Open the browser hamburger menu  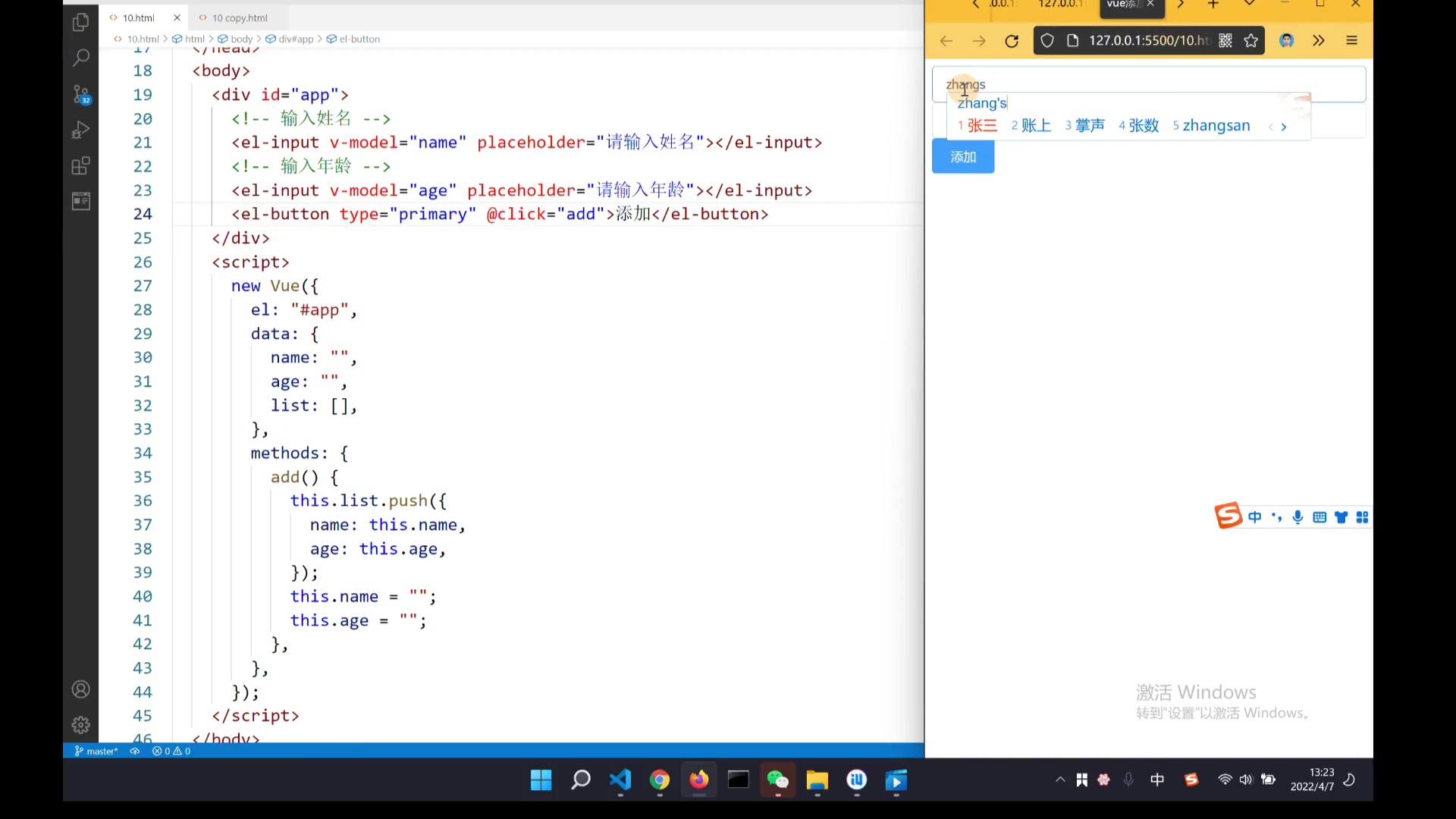point(1351,41)
